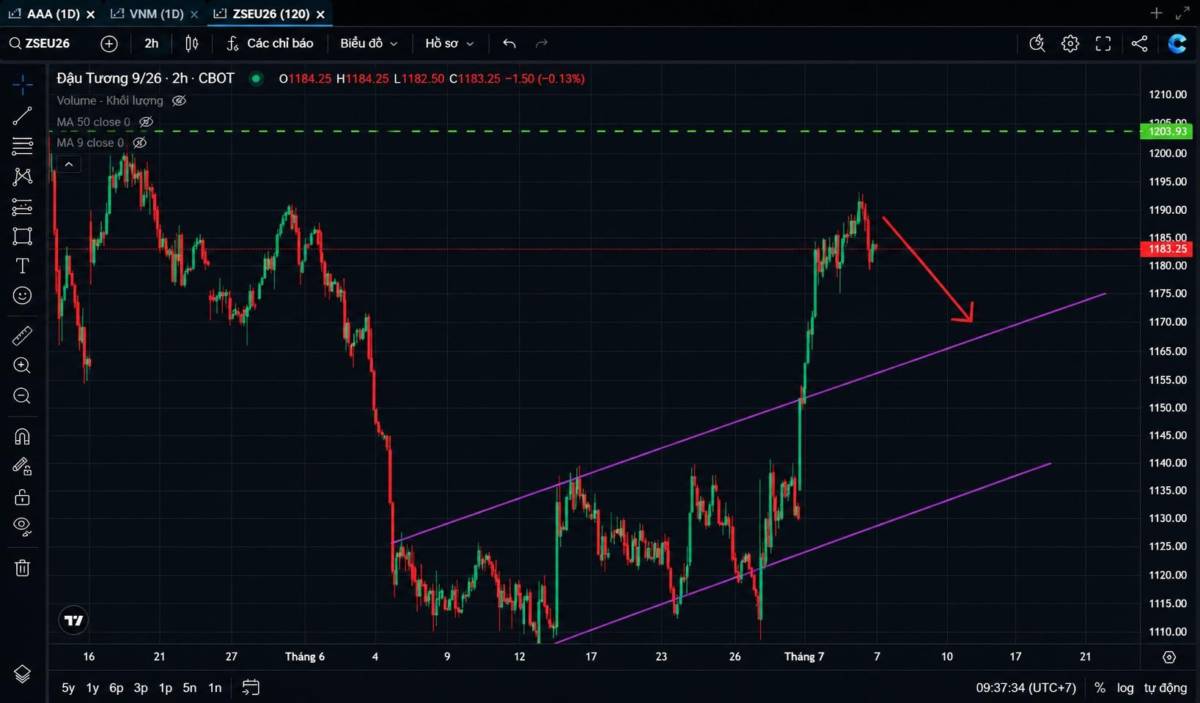This screenshot has height=703, width=1200.
Task: Select the crosshair cursor tool
Action: tap(22, 86)
